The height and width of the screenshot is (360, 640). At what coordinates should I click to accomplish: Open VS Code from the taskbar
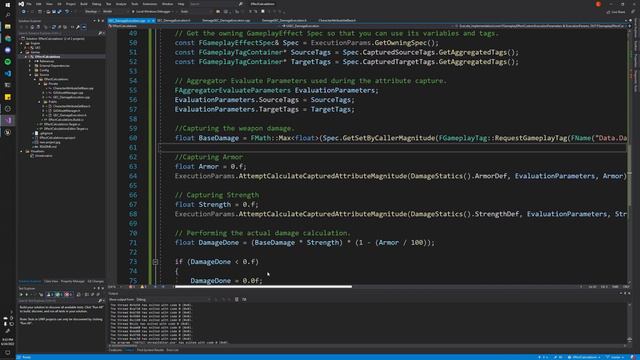(x=8, y=74)
